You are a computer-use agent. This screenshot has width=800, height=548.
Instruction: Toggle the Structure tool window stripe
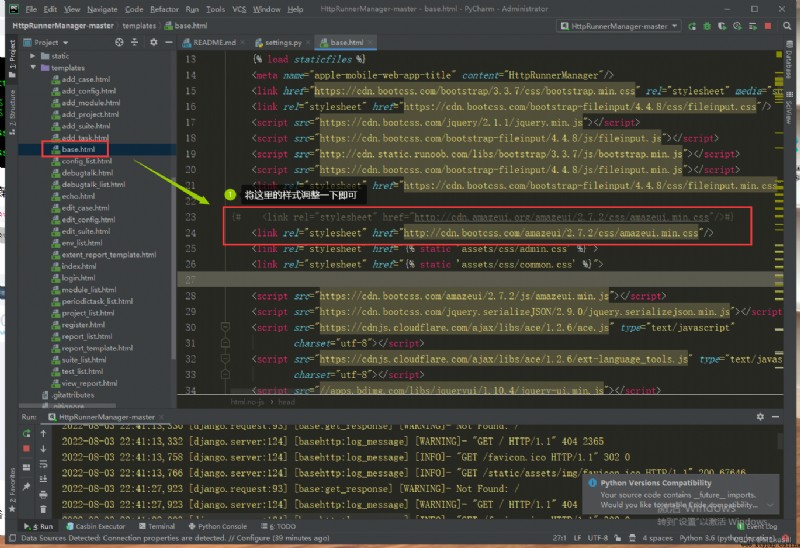(x=12, y=112)
